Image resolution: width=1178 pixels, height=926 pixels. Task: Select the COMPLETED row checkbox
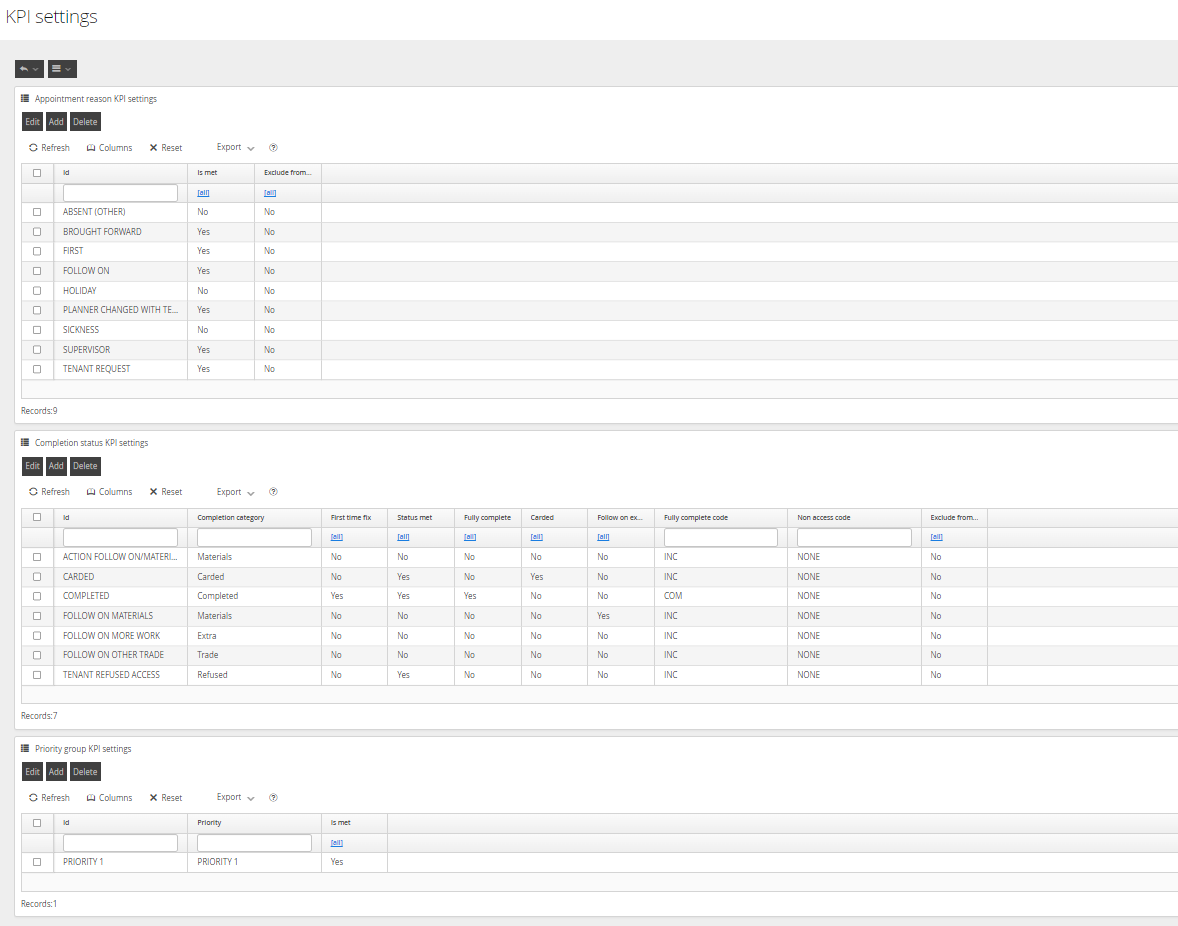37,596
